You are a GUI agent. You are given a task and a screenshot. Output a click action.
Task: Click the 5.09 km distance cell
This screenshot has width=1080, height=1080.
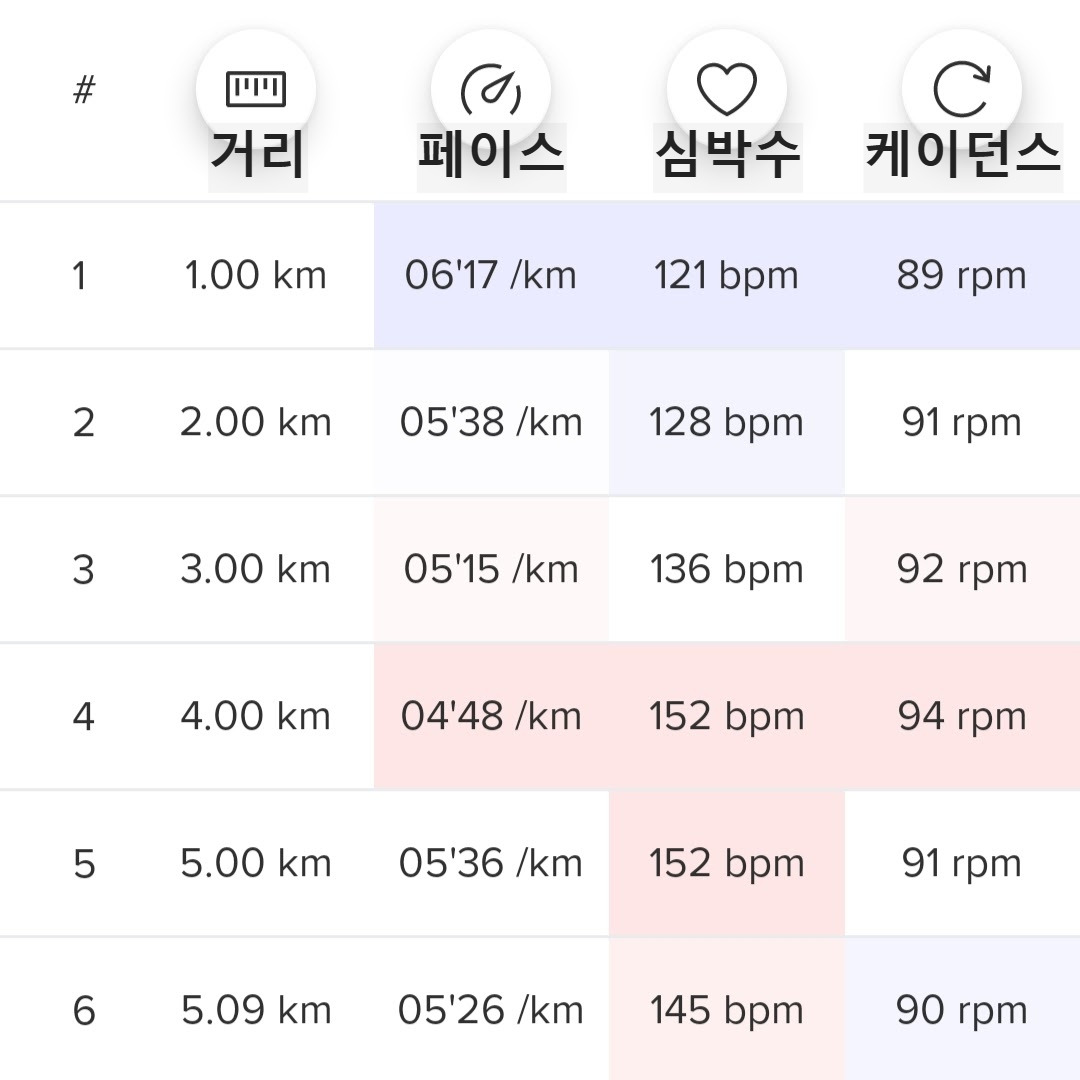pyautogui.click(x=256, y=1010)
